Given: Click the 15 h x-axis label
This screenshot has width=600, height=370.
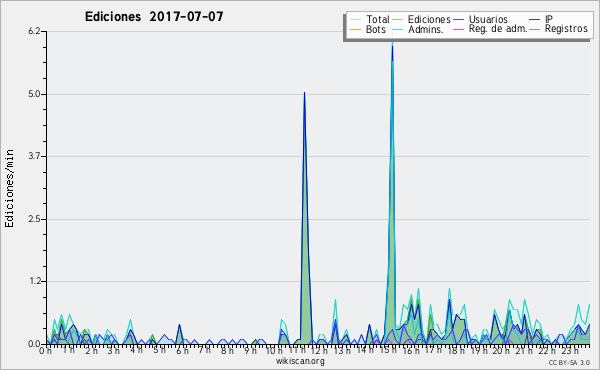Looking at the screenshot, I should point(388,350).
